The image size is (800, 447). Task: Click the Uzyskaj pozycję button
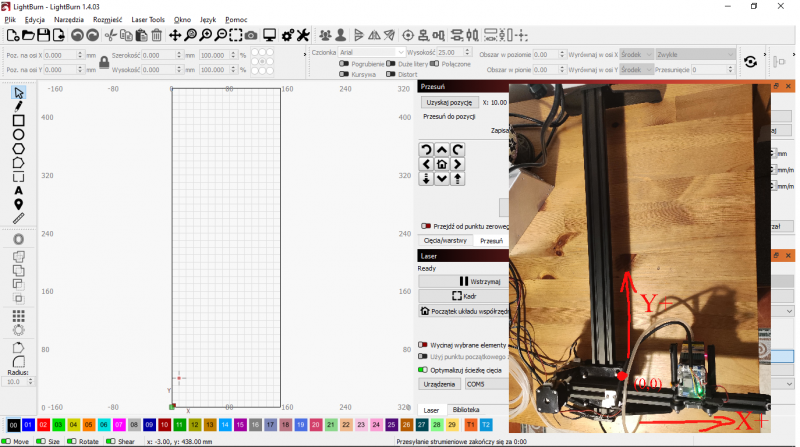coord(449,102)
